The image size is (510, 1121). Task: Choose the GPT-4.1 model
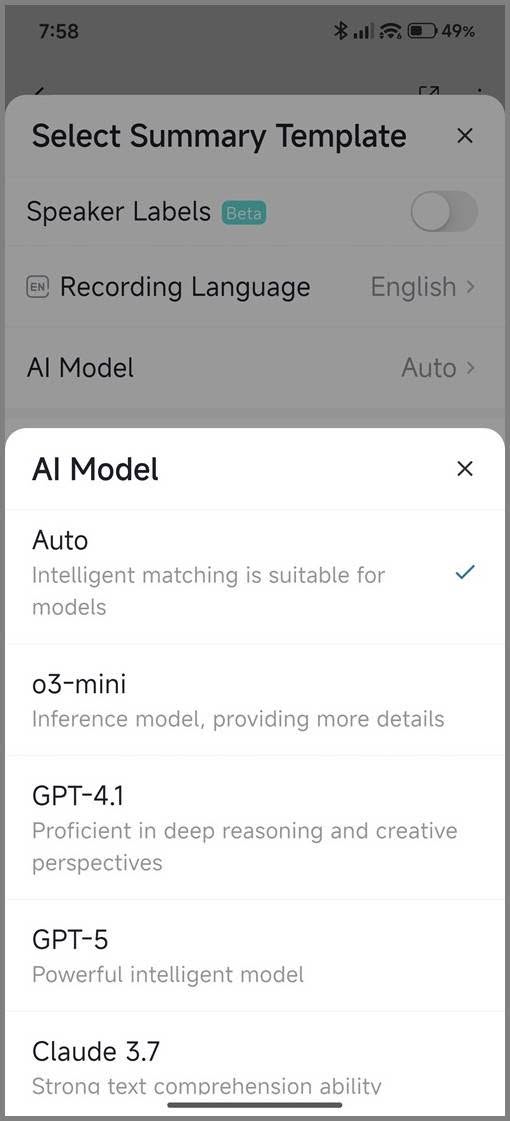255,827
